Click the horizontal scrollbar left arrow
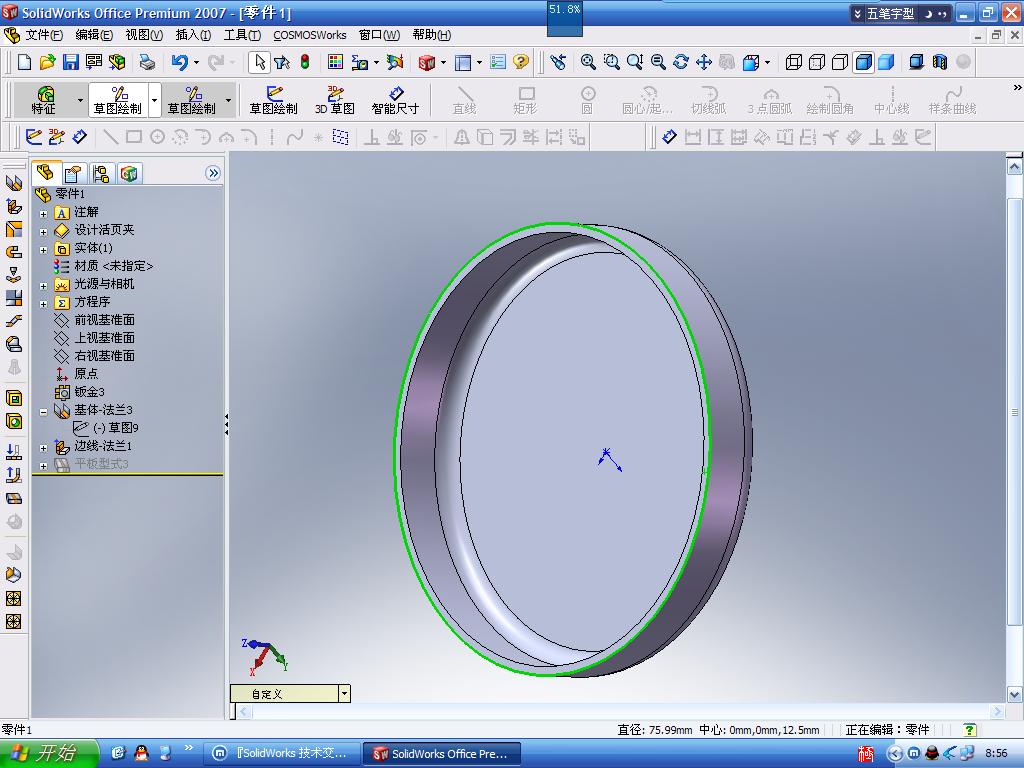The image size is (1024, 768). 244,712
